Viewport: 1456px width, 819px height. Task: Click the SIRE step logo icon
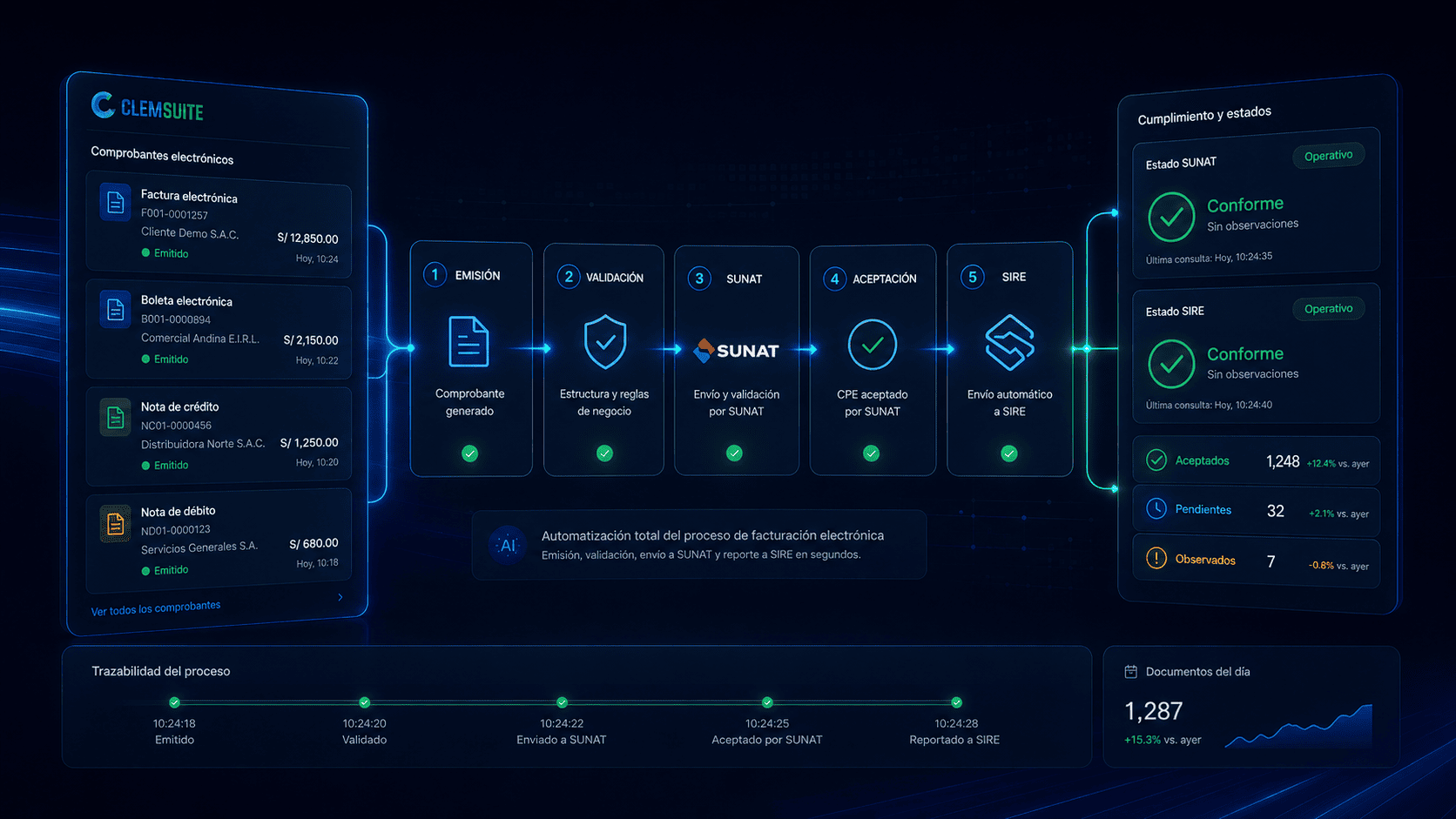(x=1009, y=342)
